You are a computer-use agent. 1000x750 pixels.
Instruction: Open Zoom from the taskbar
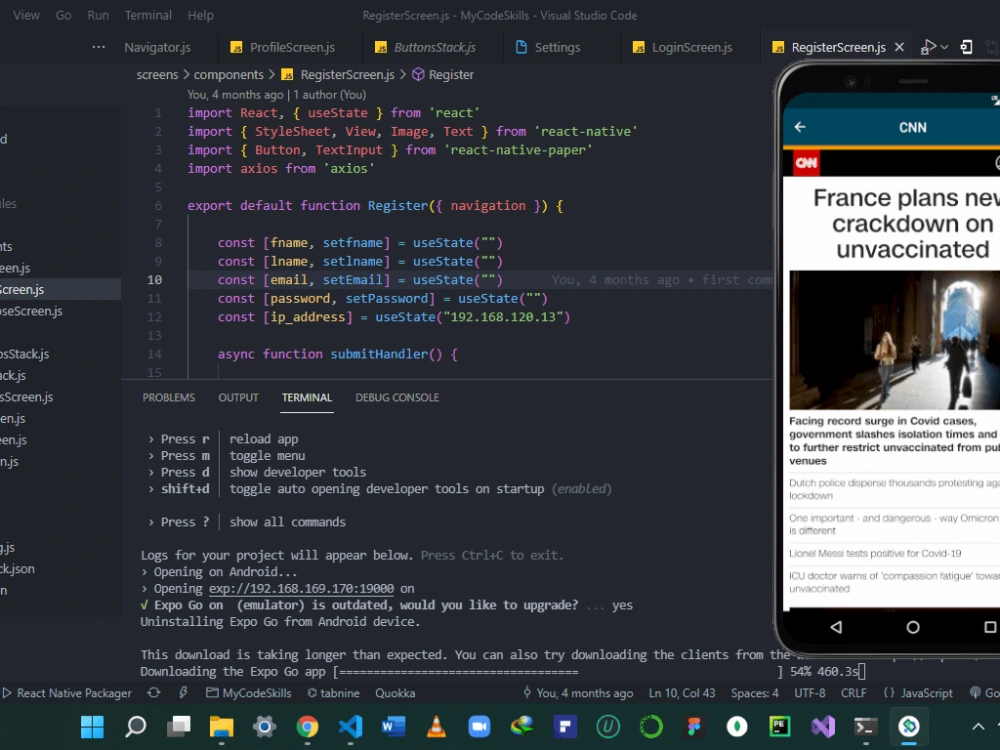(479, 726)
